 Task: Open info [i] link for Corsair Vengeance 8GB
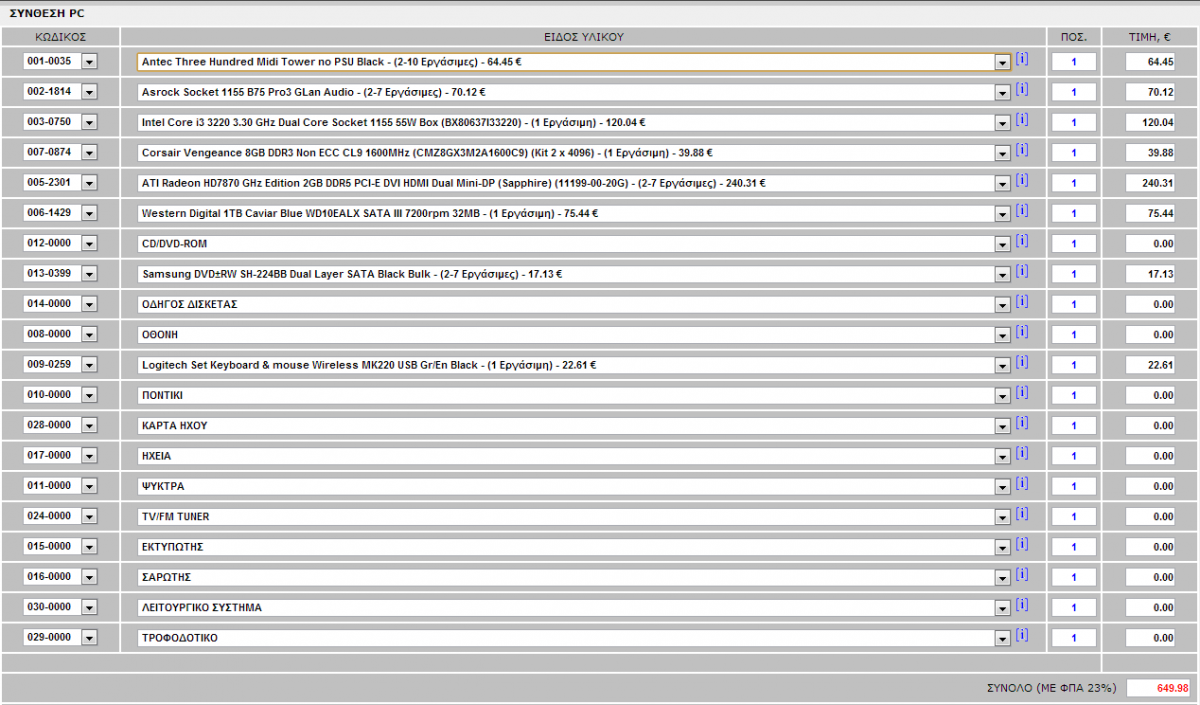click(1021, 150)
